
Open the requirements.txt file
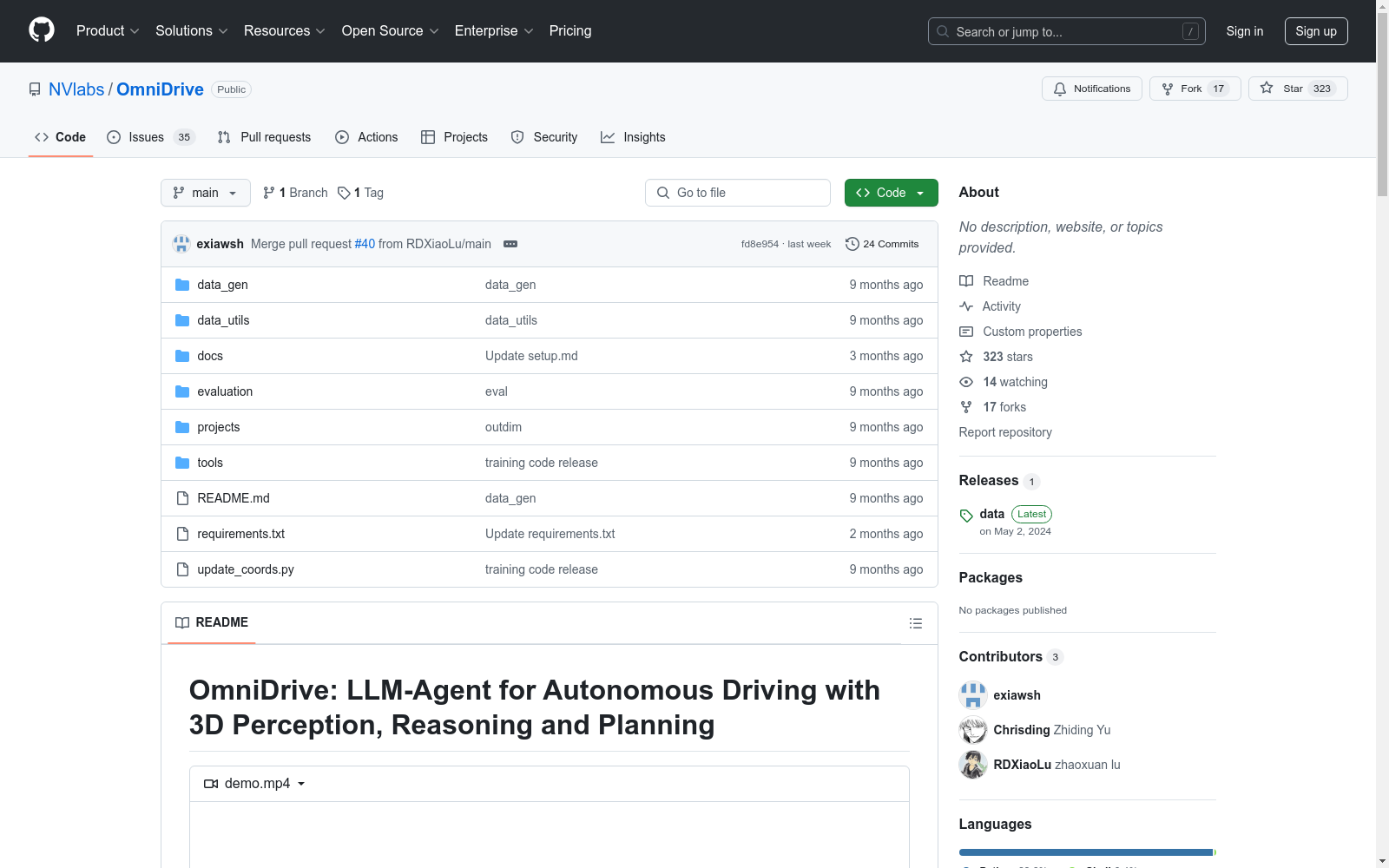(240, 534)
